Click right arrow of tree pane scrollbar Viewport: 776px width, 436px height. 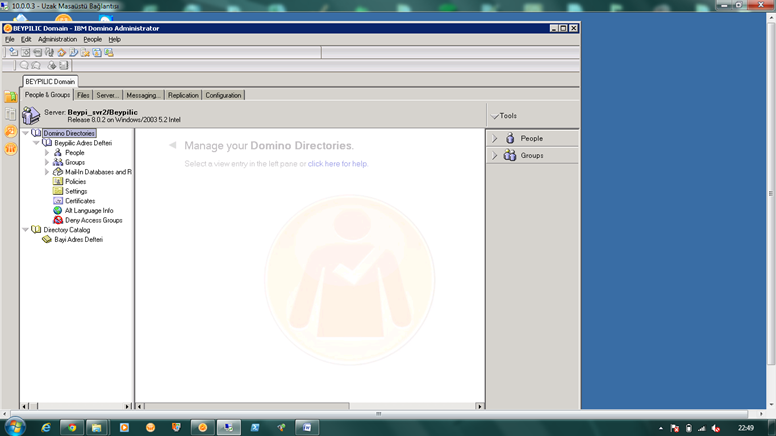pyautogui.click(x=128, y=406)
